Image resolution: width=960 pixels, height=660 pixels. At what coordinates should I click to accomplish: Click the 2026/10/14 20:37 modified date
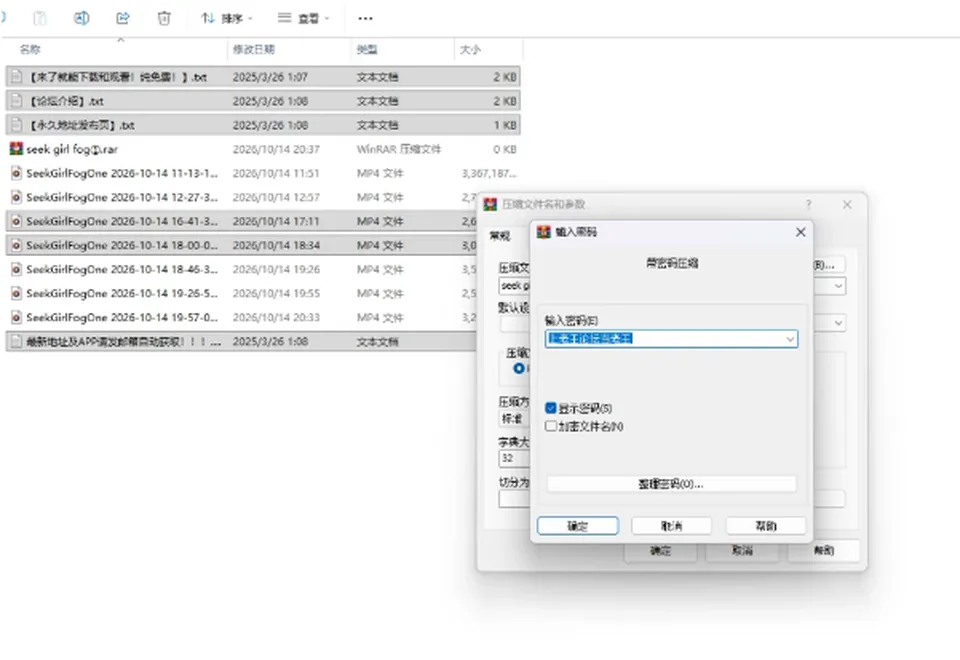tap(276, 149)
